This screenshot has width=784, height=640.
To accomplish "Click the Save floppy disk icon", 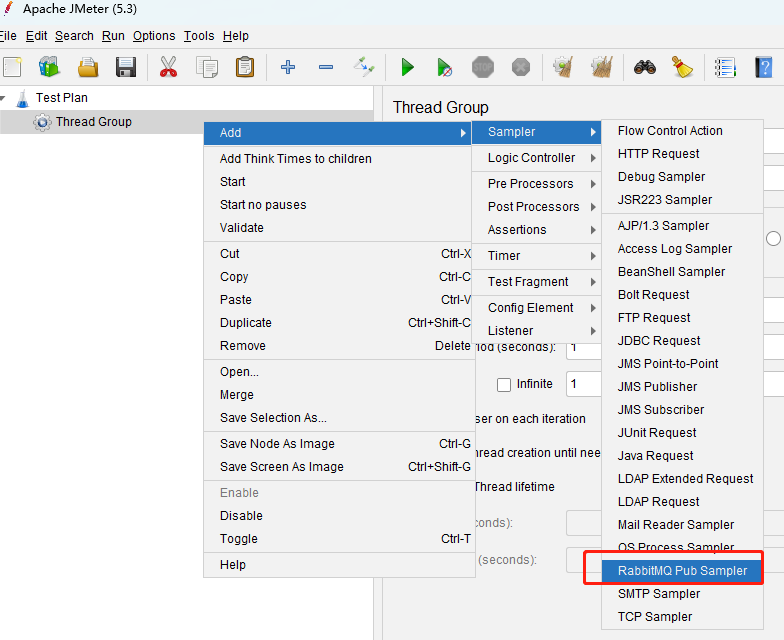I will click(126, 67).
